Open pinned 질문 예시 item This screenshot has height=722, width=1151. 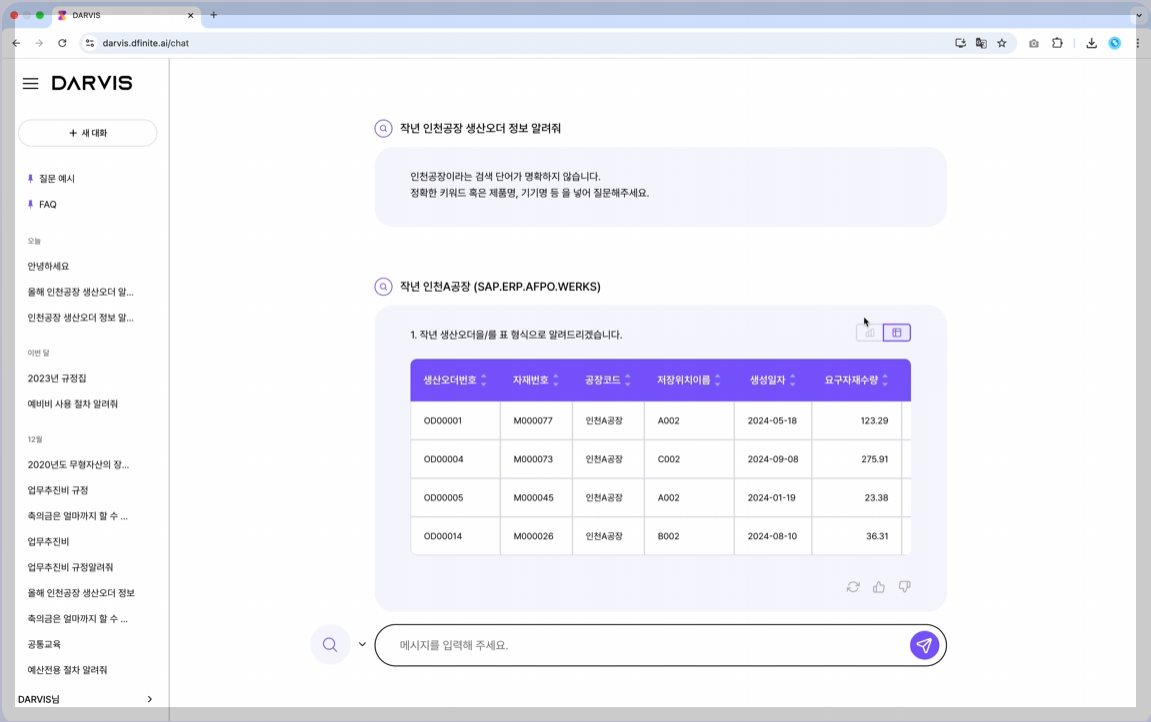[x=57, y=178]
